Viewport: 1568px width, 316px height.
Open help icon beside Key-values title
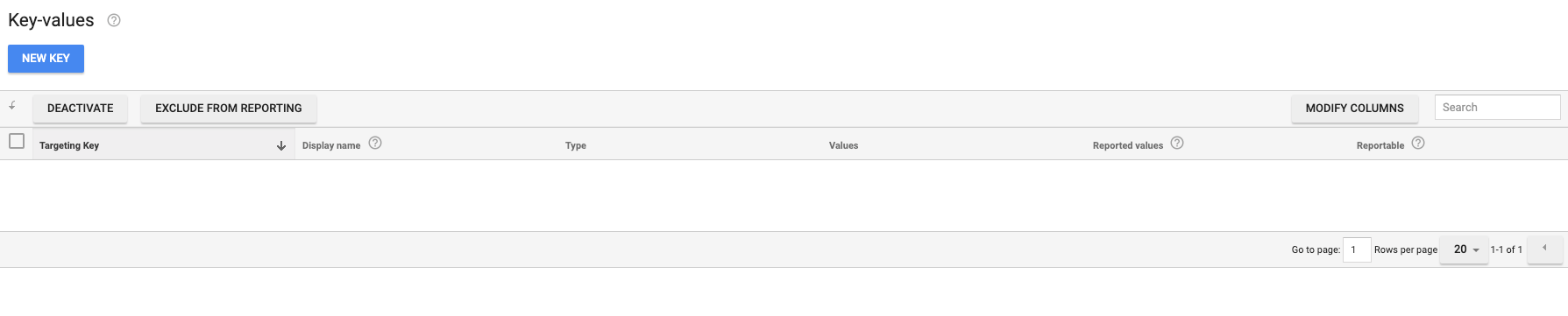tap(114, 20)
